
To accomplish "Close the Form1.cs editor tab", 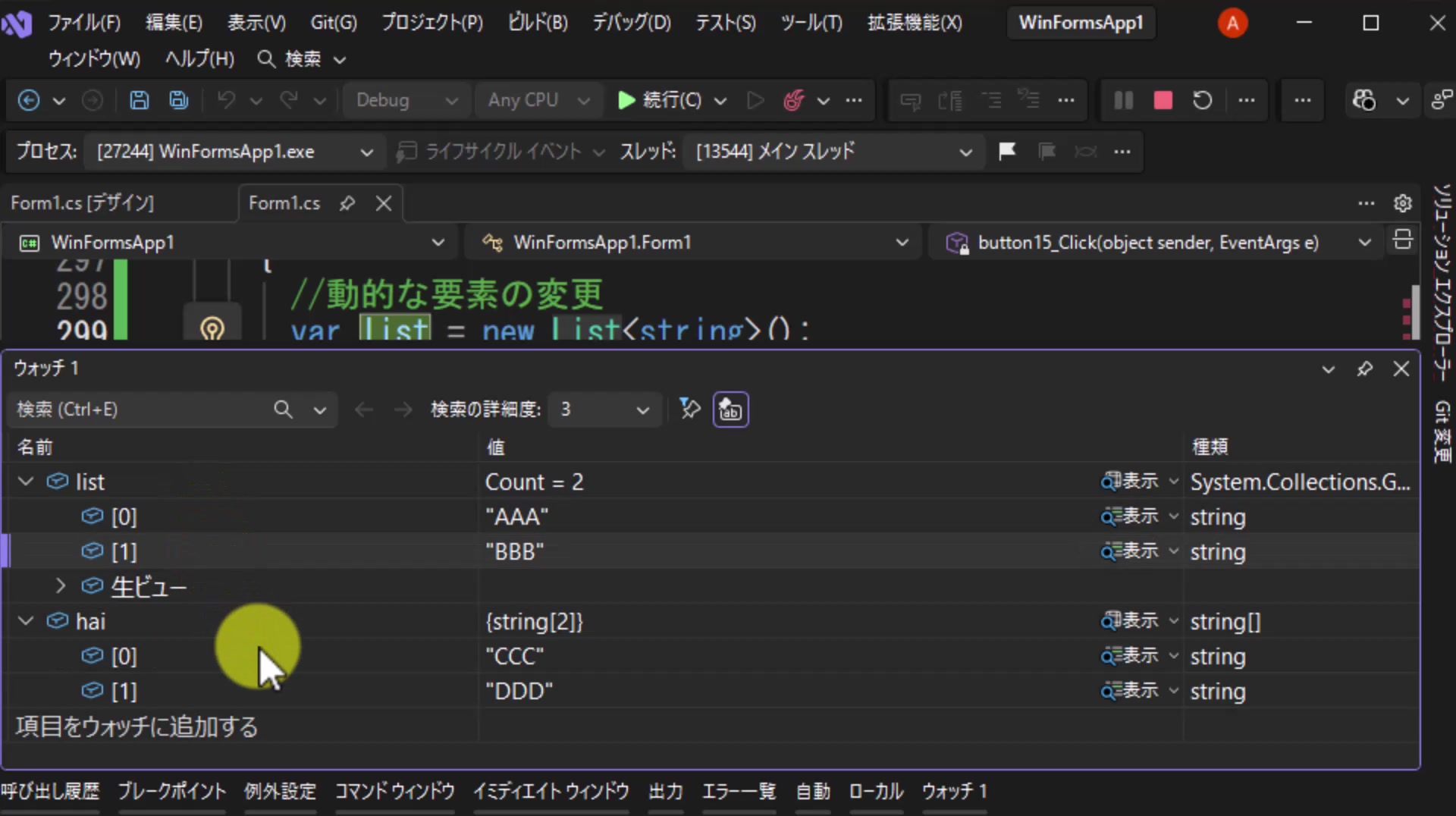I will tap(384, 203).
